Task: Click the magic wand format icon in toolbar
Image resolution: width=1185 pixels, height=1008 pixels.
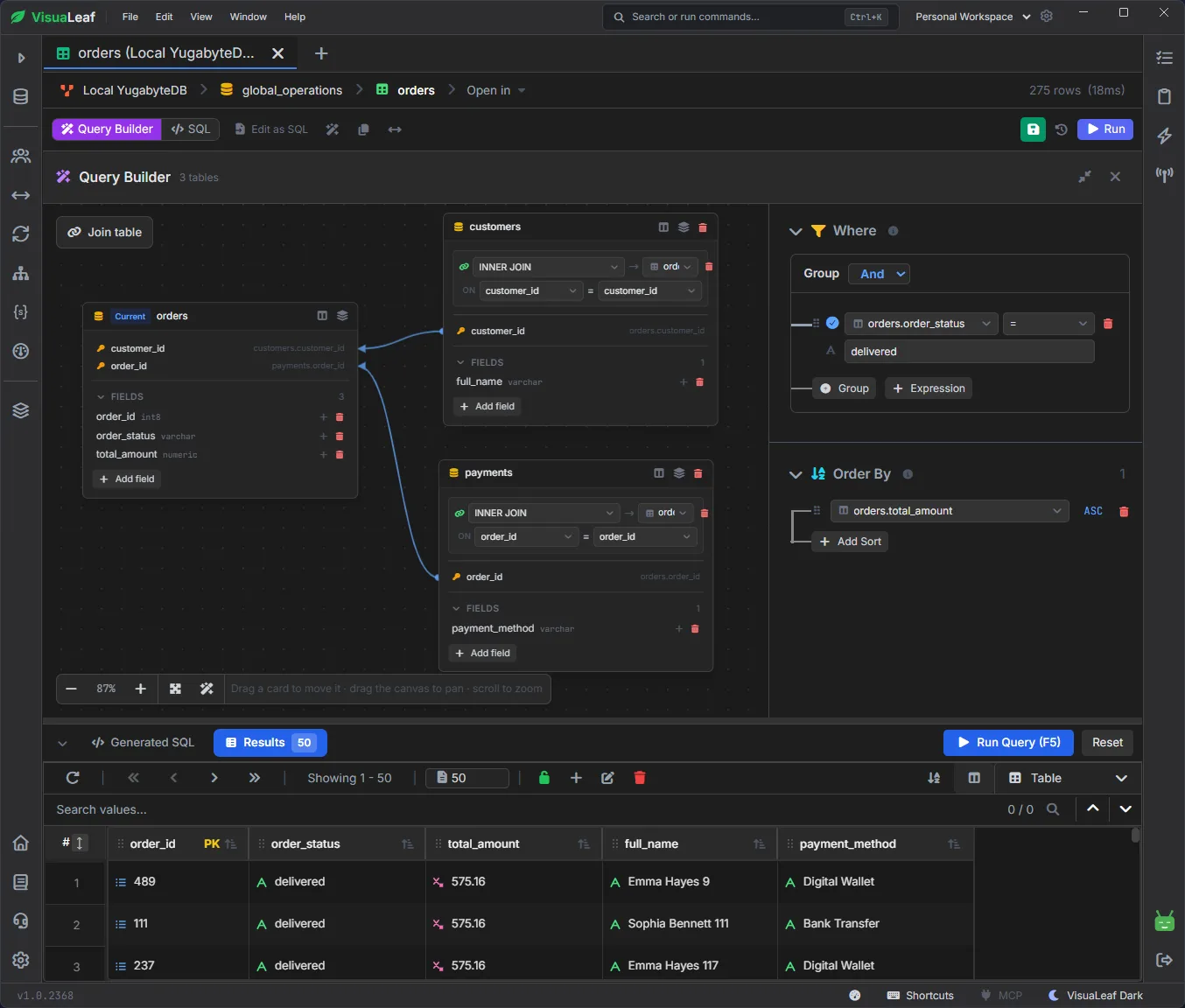Action: (x=333, y=129)
